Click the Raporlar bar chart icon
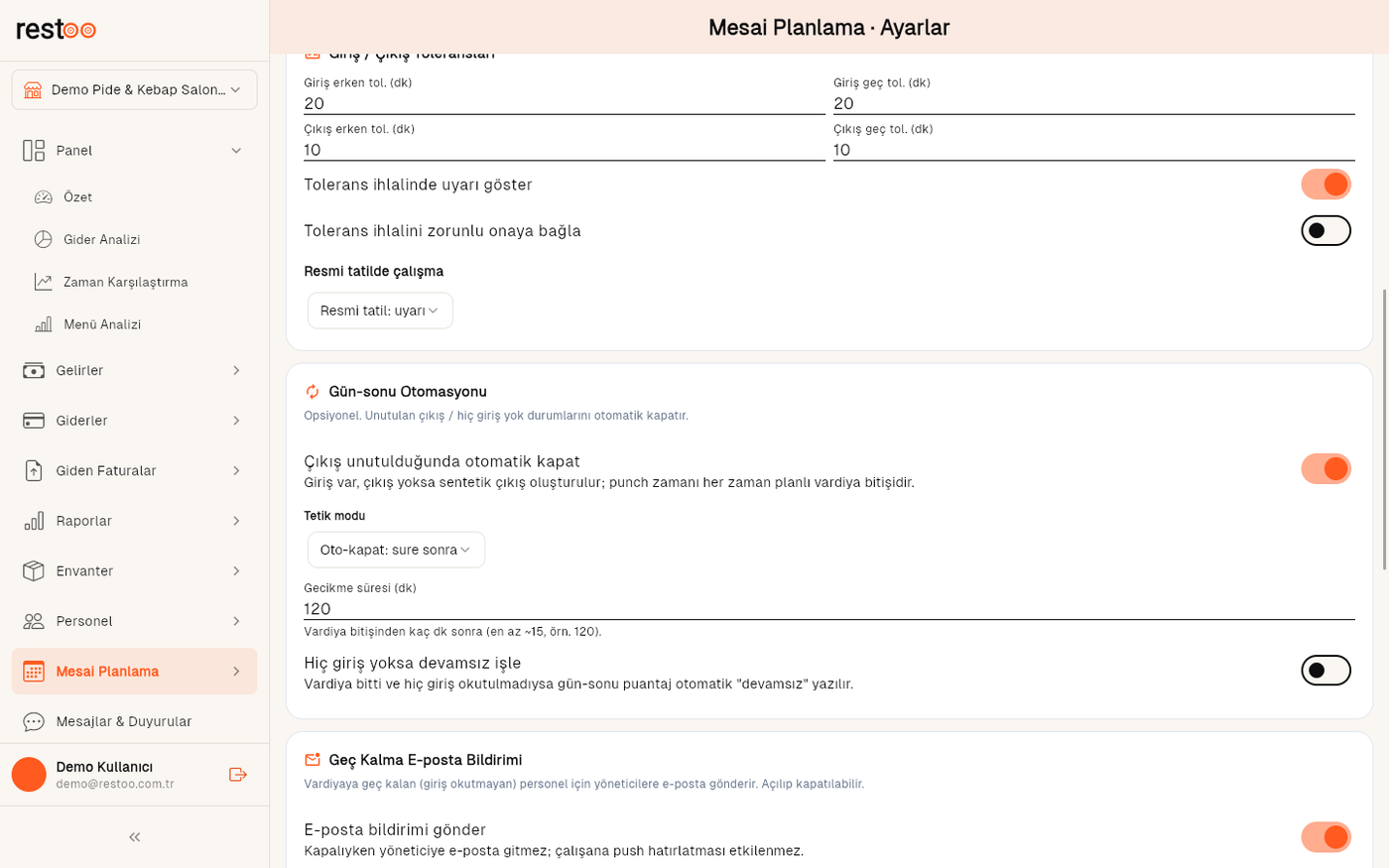The image size is (1389, 868). [34, 521]
